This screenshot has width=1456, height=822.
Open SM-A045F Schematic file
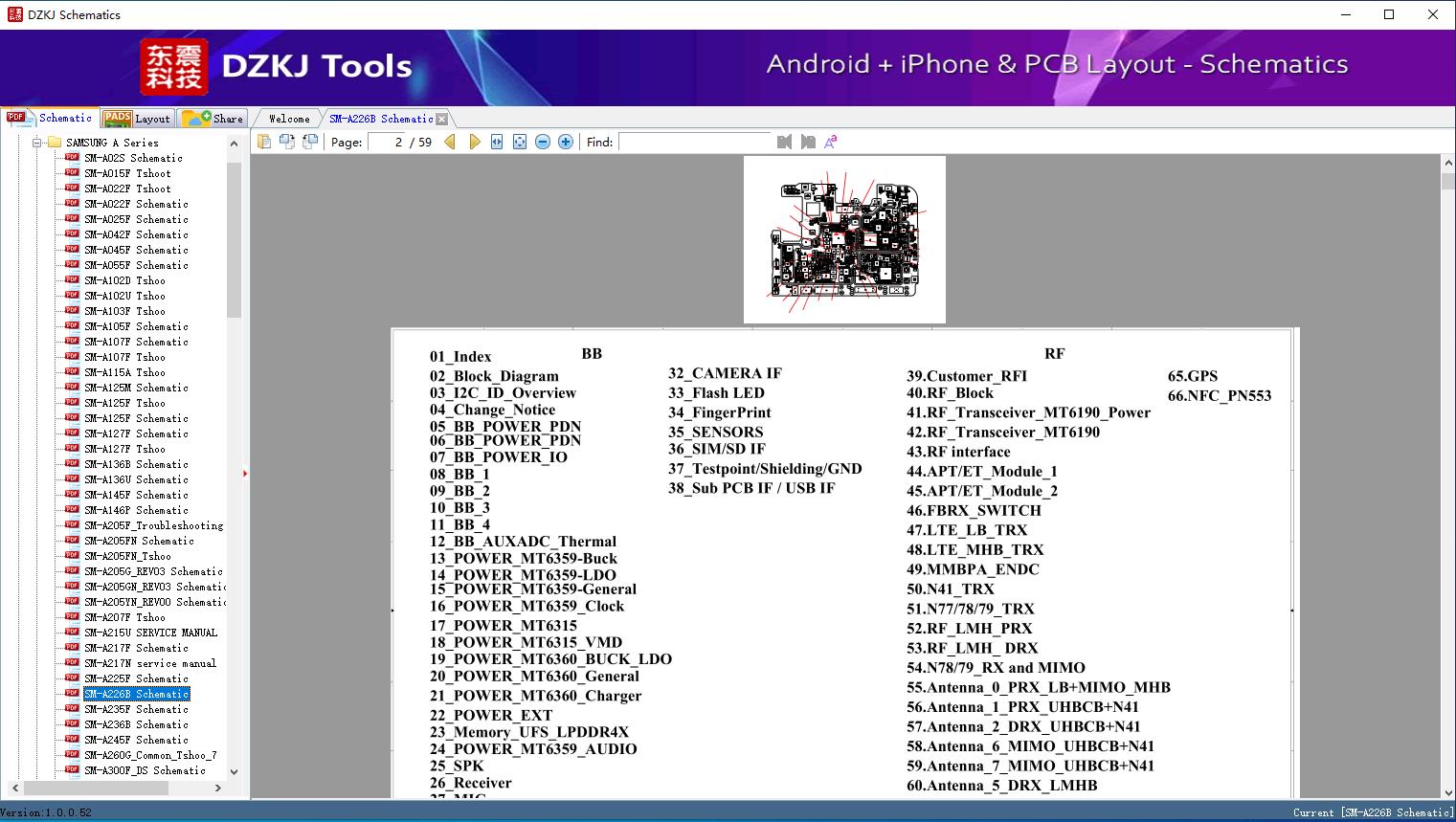coord(136,250)
